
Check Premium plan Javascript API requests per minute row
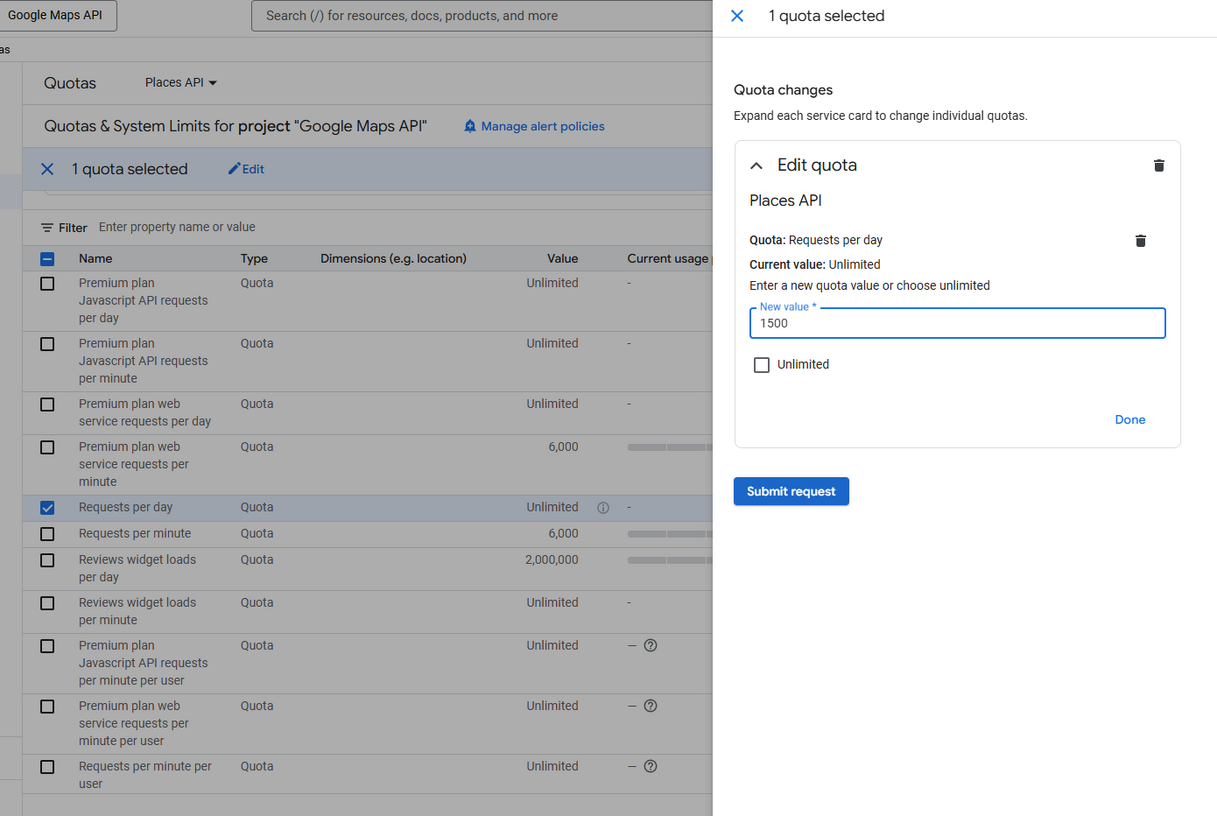[x=47, y=344]
